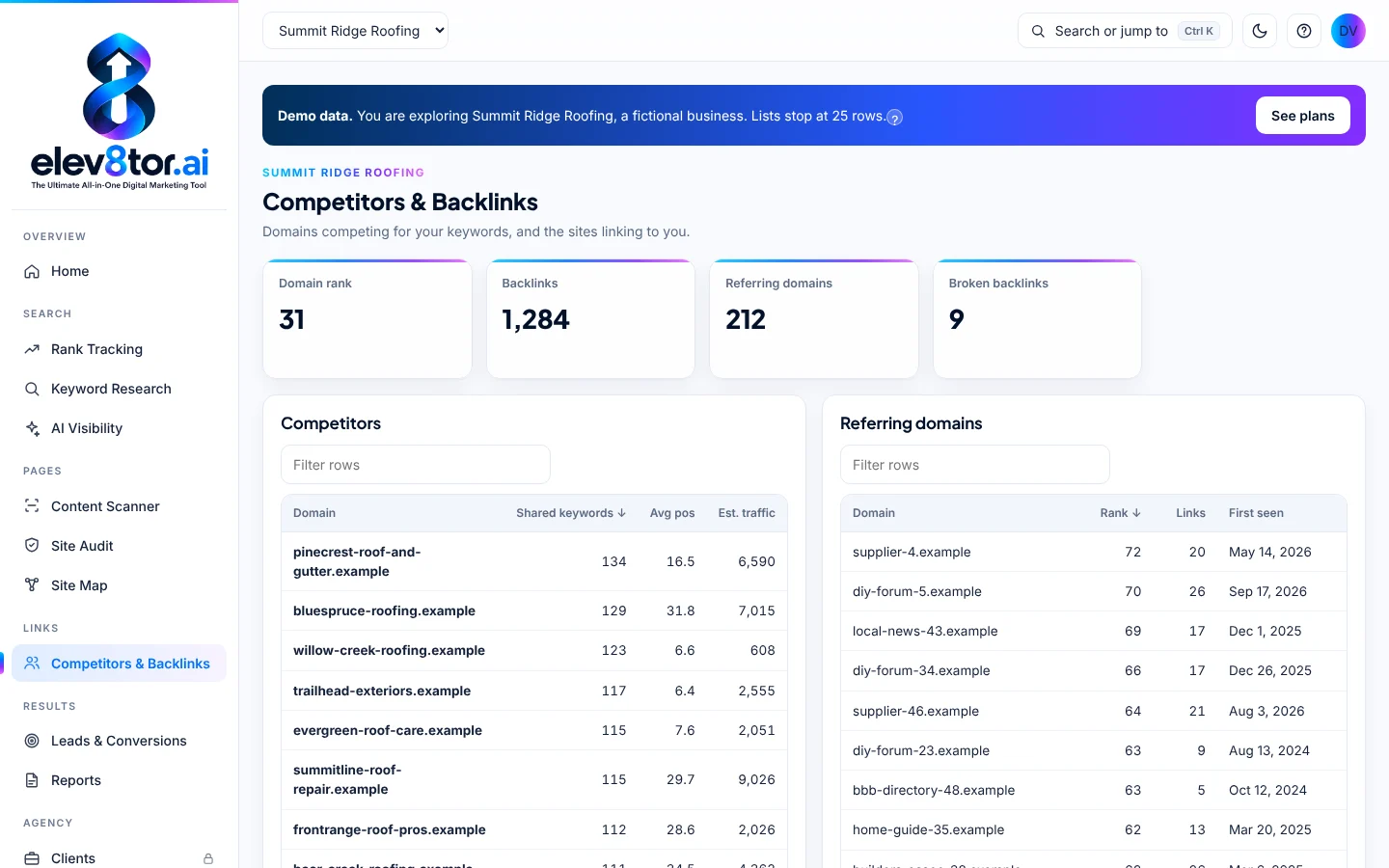The height and width of the screenshot is (868, 1389).
Task: Click diy-forum-5.example domain
Action: 917,592
